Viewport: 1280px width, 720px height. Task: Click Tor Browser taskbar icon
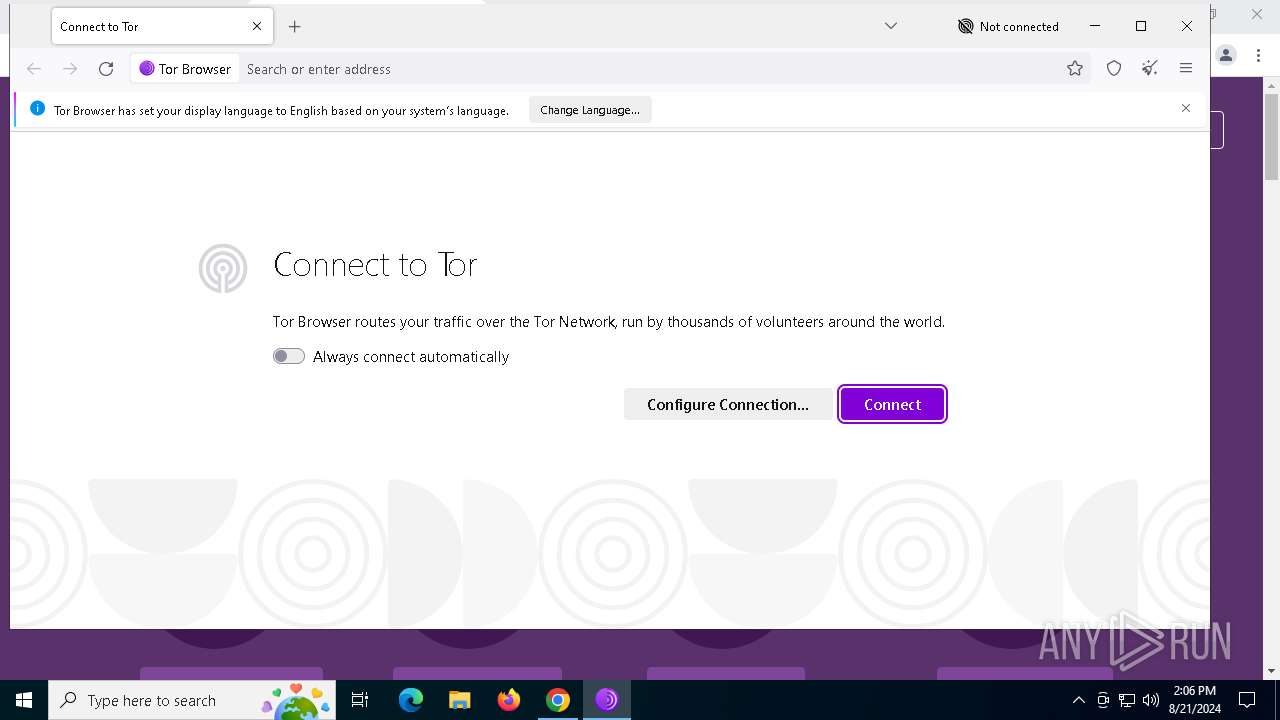coord(607,700)
